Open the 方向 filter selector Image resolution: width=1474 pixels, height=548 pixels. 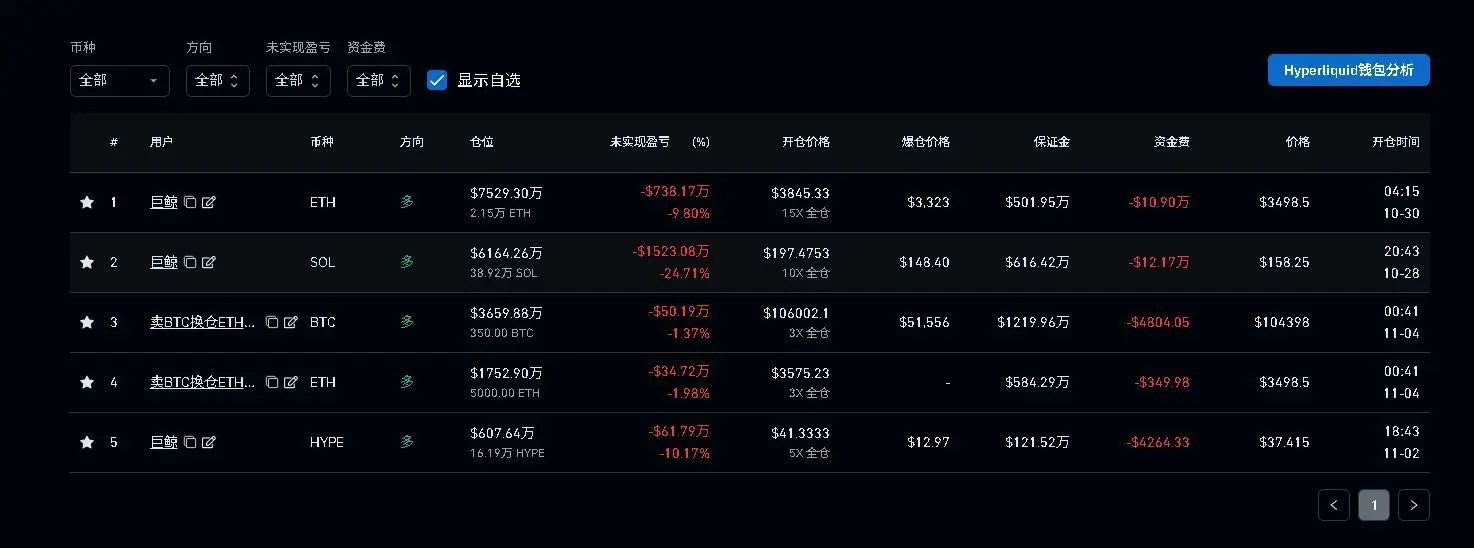[218, 80]
